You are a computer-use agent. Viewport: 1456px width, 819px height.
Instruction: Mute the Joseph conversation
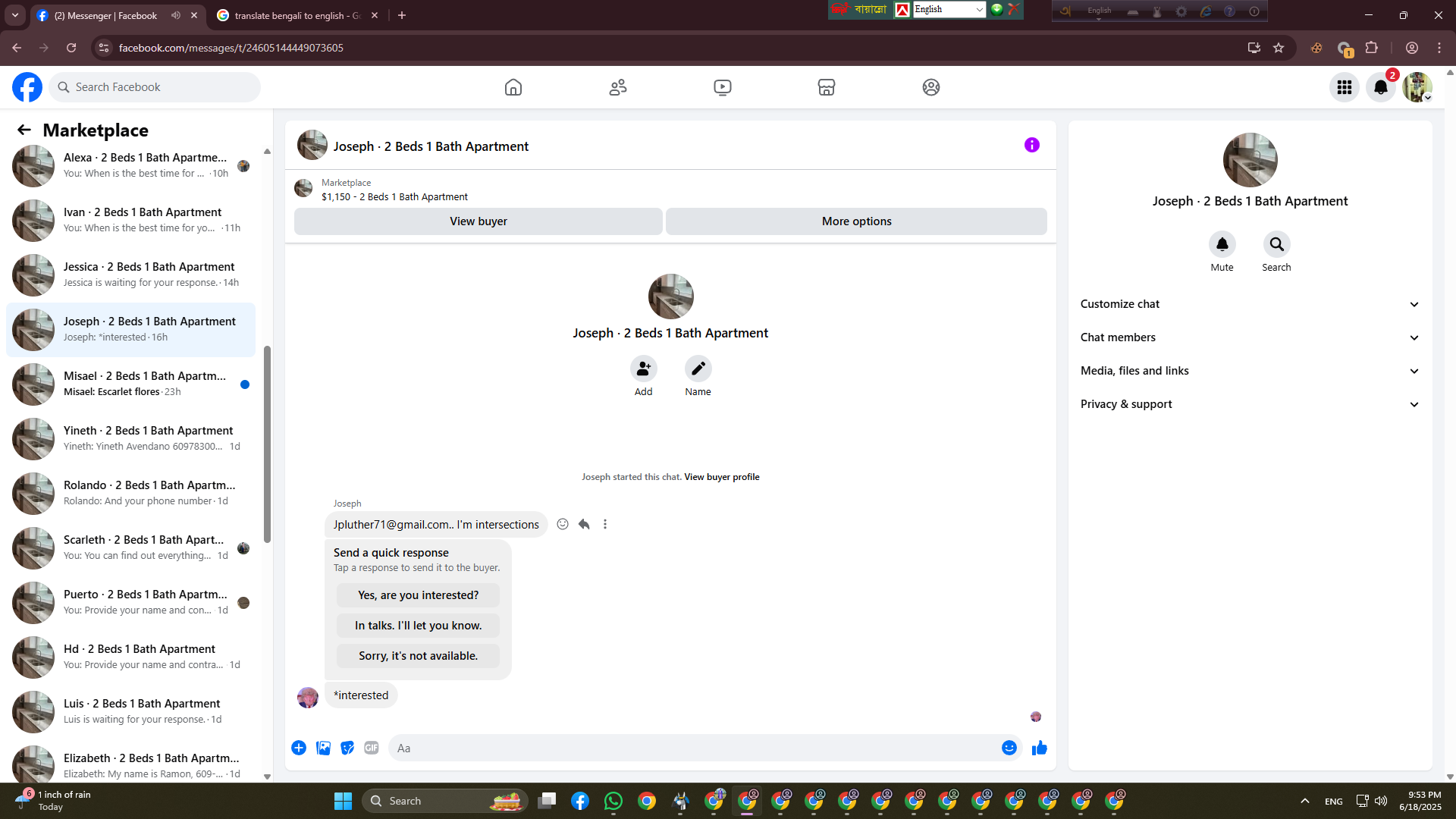pyautogui.click(x=1222, y=244)
